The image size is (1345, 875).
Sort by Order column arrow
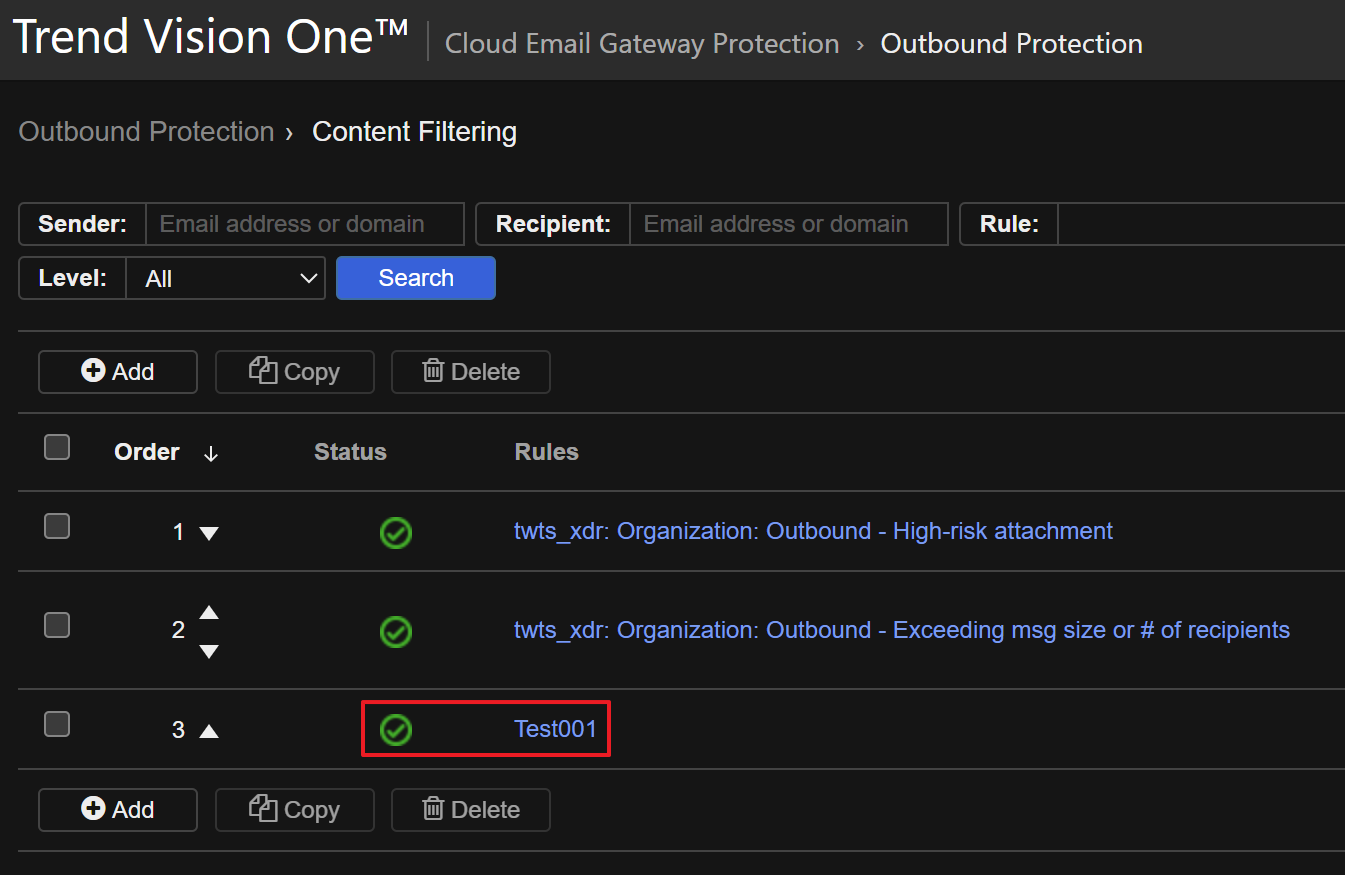coord(210,453)
